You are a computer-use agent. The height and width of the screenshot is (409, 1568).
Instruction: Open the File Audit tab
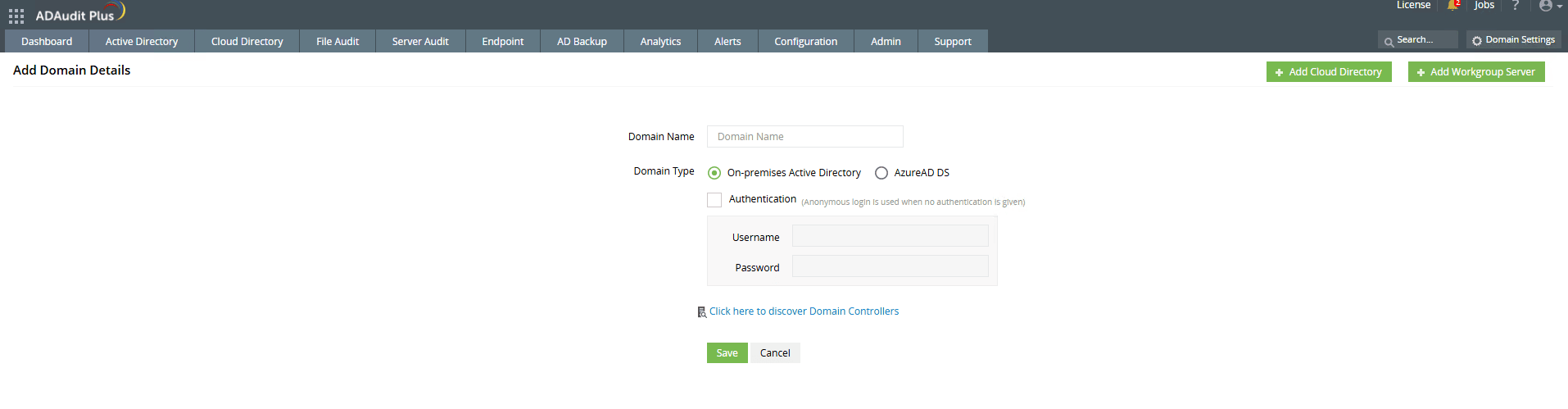338,41
